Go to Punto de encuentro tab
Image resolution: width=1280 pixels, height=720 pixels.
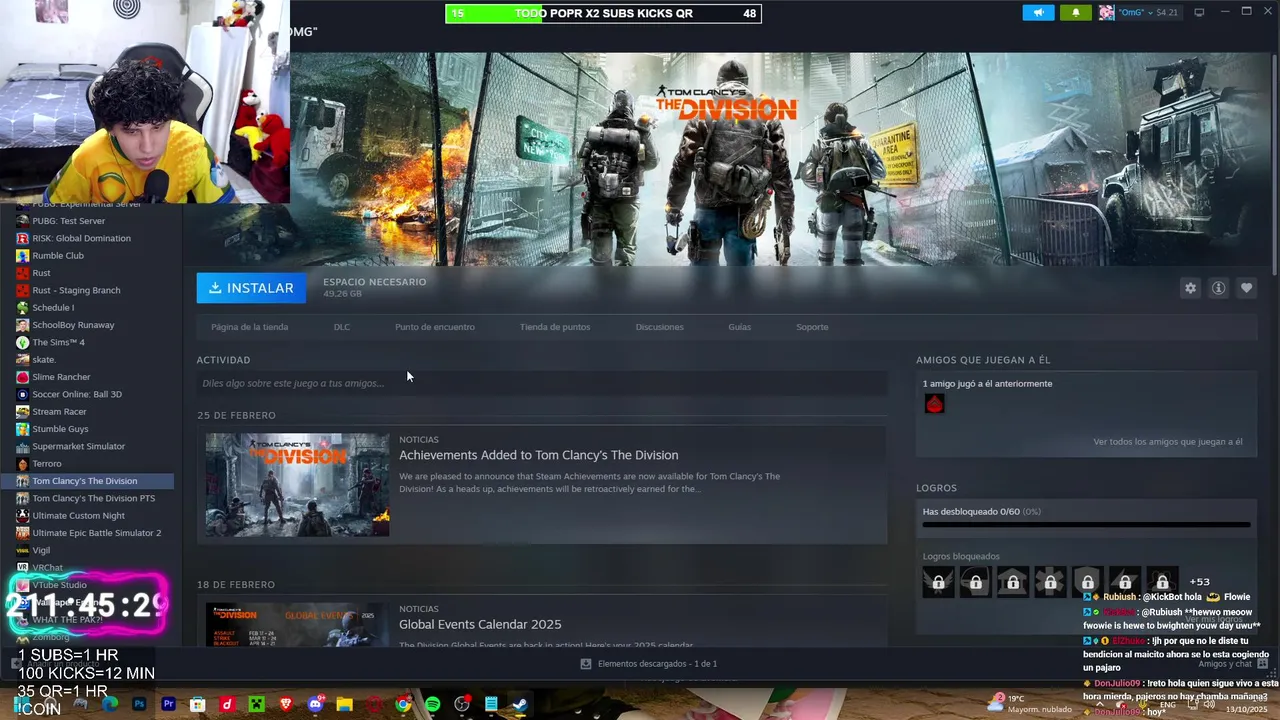(435, 327)
